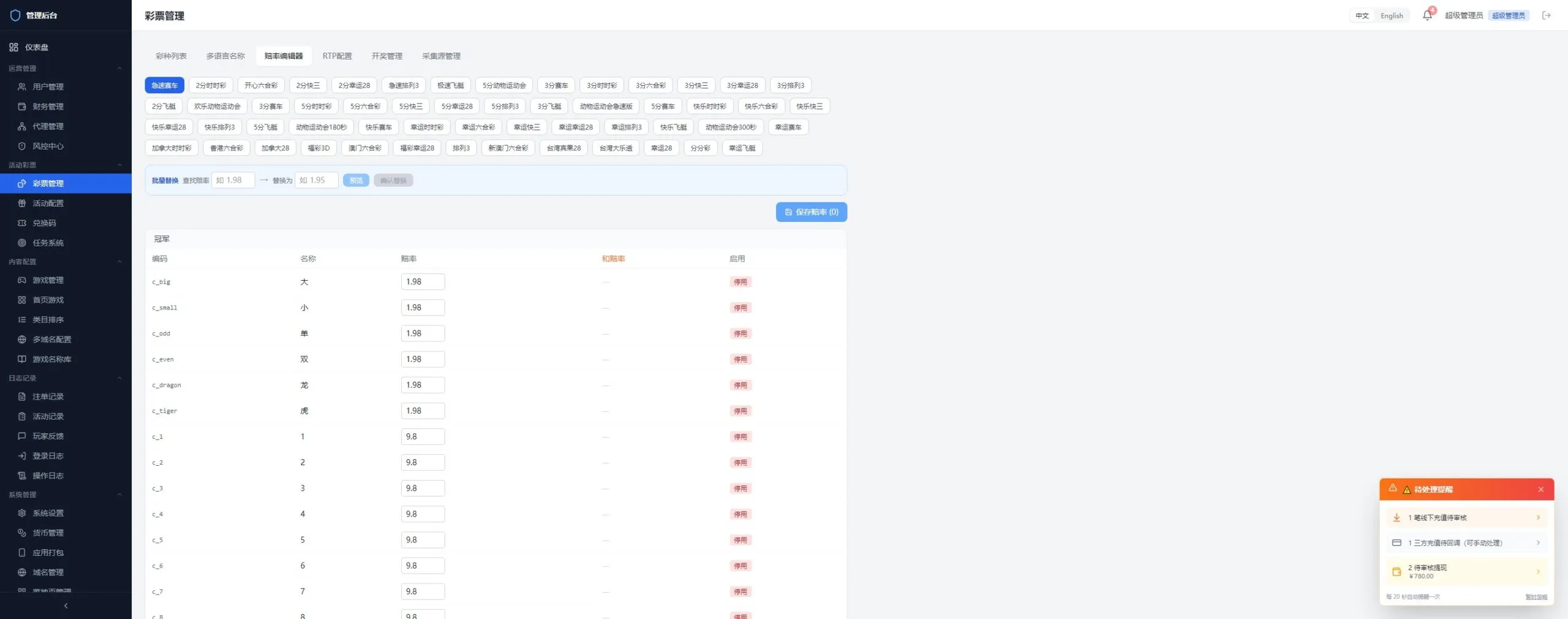Select the 香港六合彩 lottery chip

tap(227, 148)
